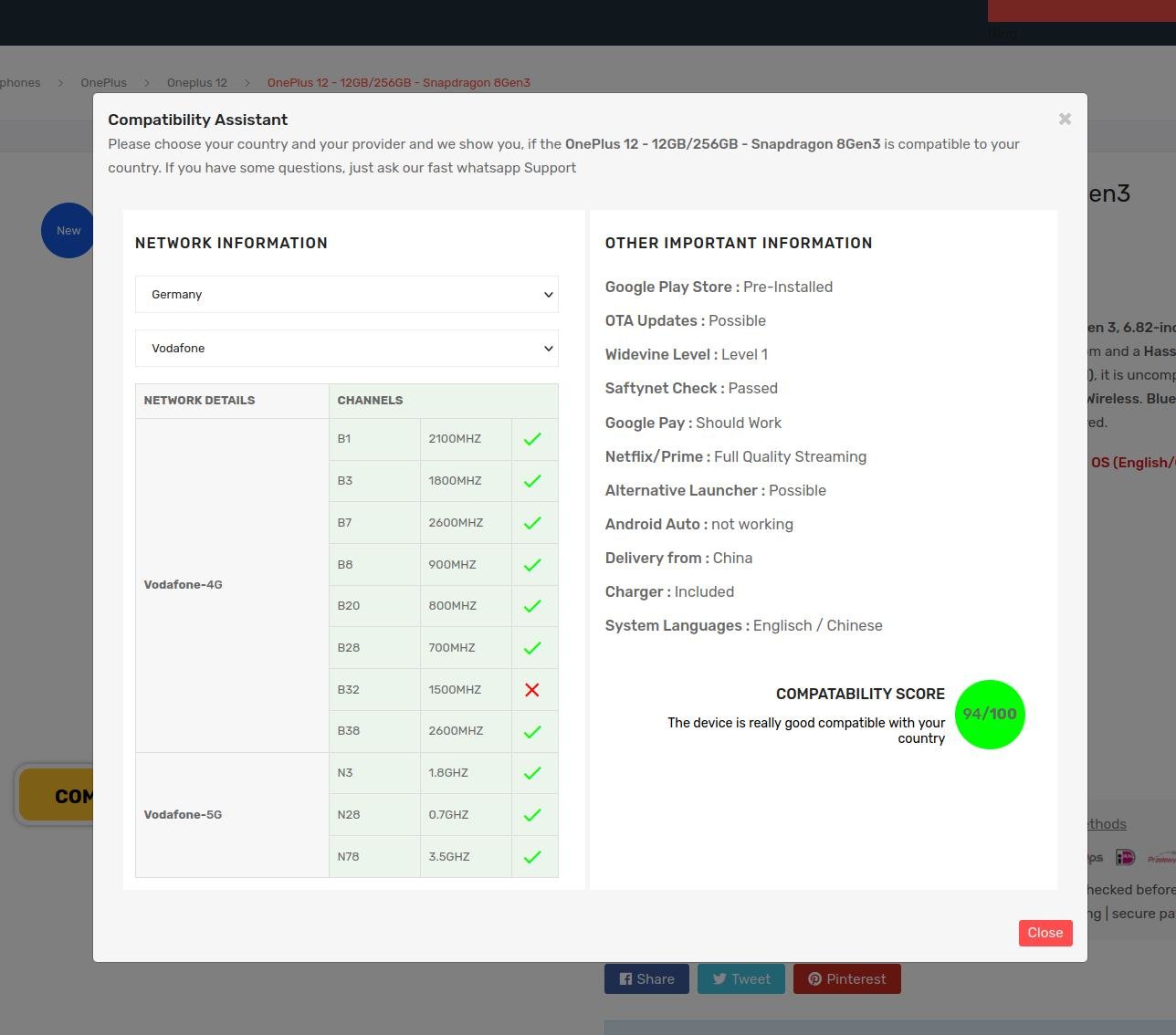
Task: Close the Compatibility Assistant with the X icon
Action: 1065,119
